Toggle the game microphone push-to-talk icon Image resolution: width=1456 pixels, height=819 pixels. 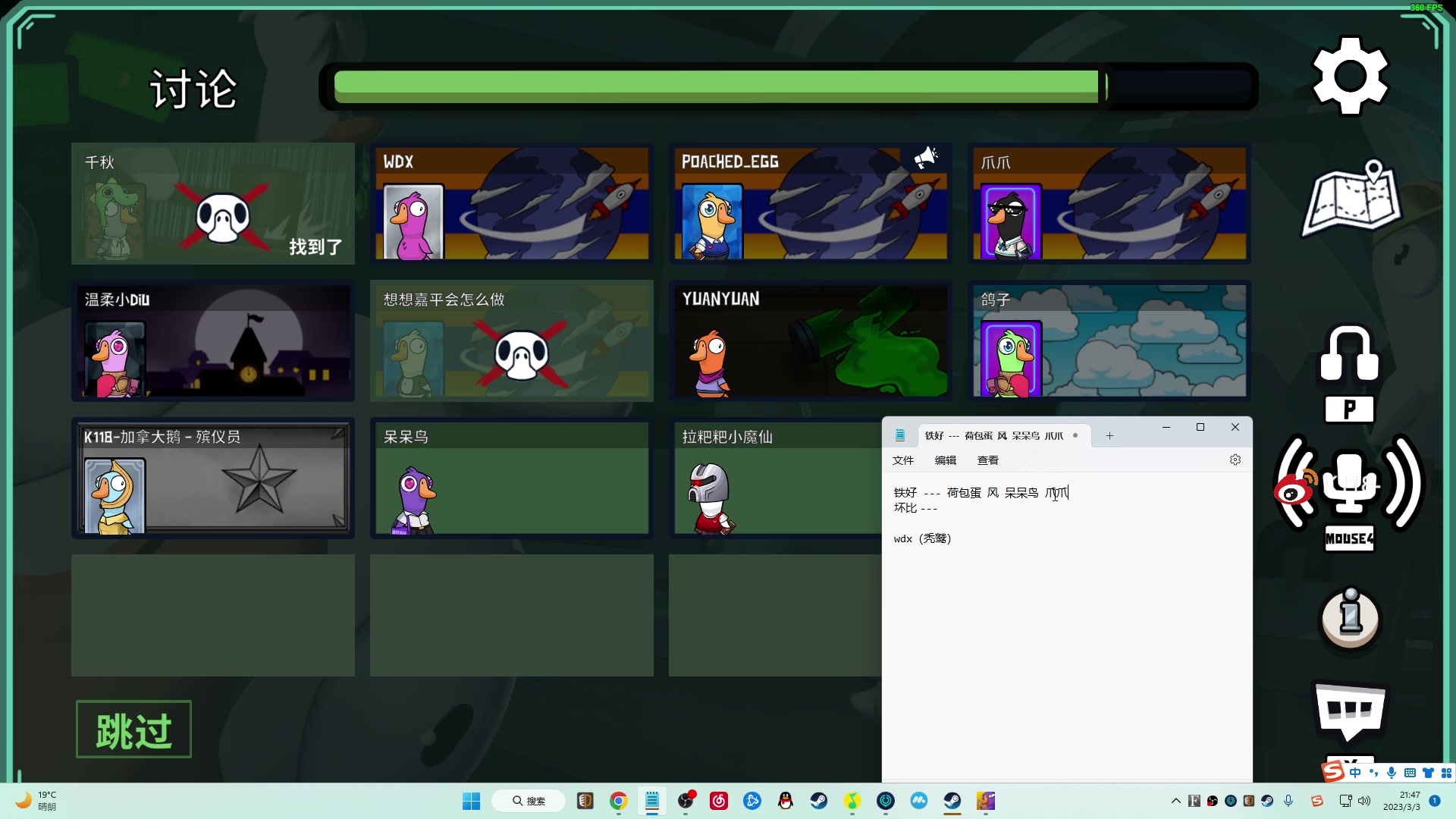click(1350, 483)
